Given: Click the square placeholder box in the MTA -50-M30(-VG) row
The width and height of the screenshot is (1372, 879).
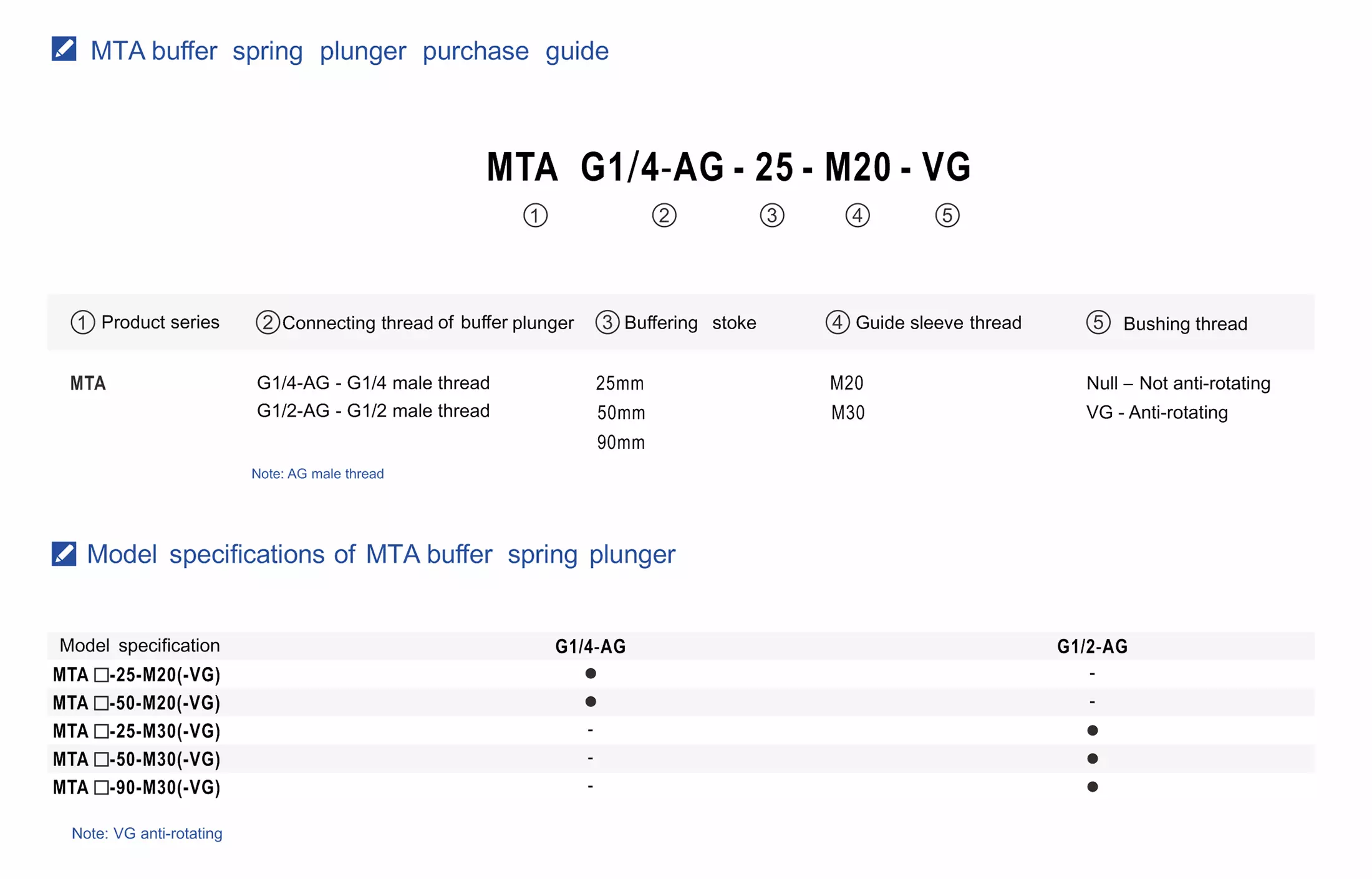Looking at the screenshot, I should [x=101, y=759].
